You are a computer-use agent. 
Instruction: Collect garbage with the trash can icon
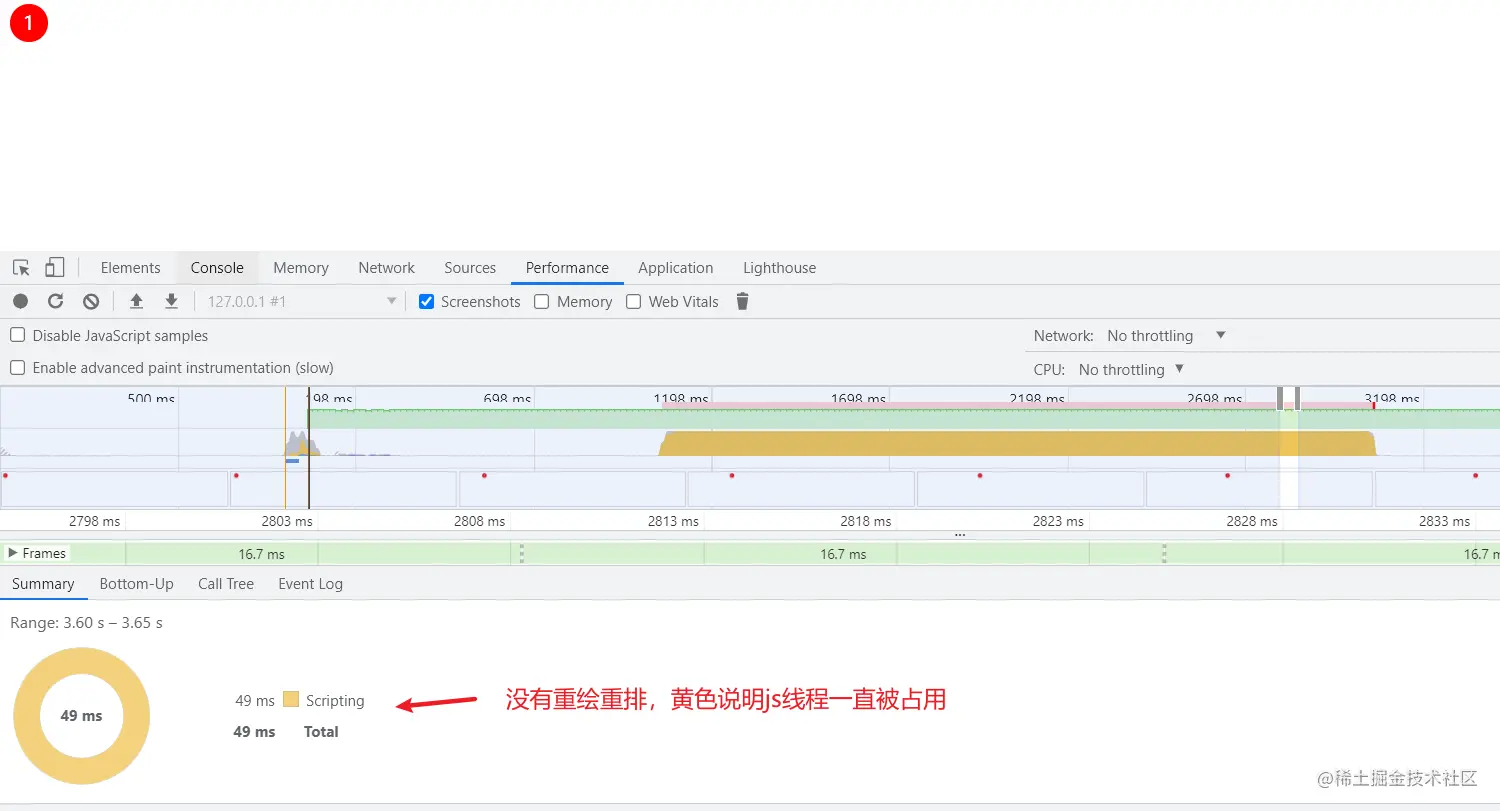click(x=742, y=301)
